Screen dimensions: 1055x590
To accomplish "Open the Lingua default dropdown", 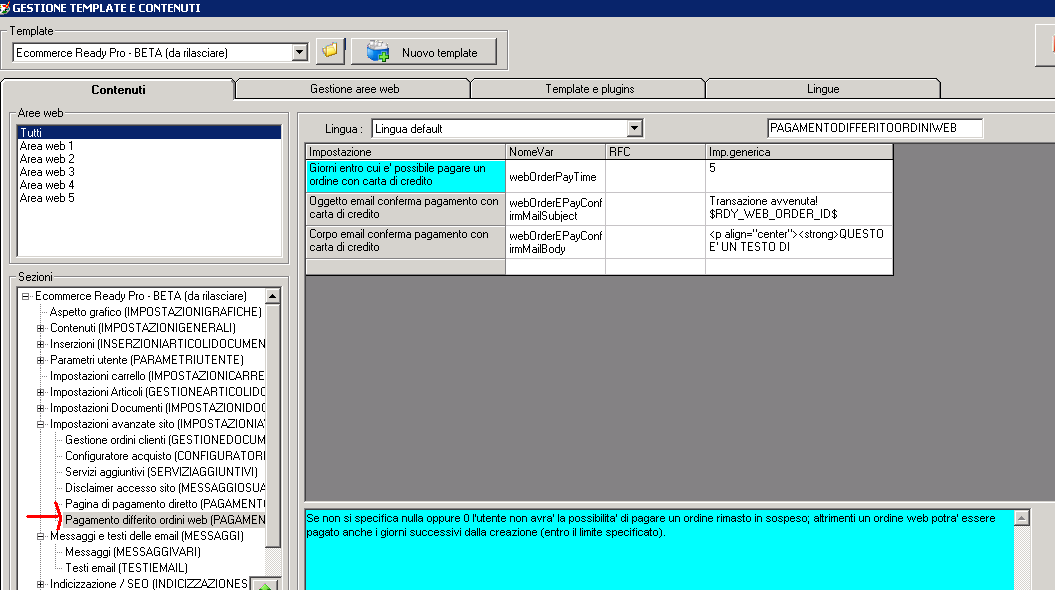I will coord(634,128).
